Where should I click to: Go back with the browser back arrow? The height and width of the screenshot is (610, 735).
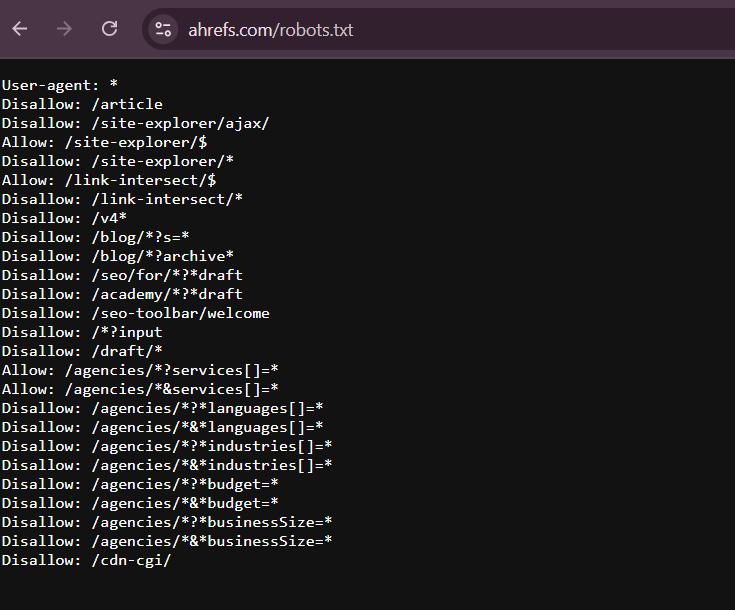coord(20,29)
